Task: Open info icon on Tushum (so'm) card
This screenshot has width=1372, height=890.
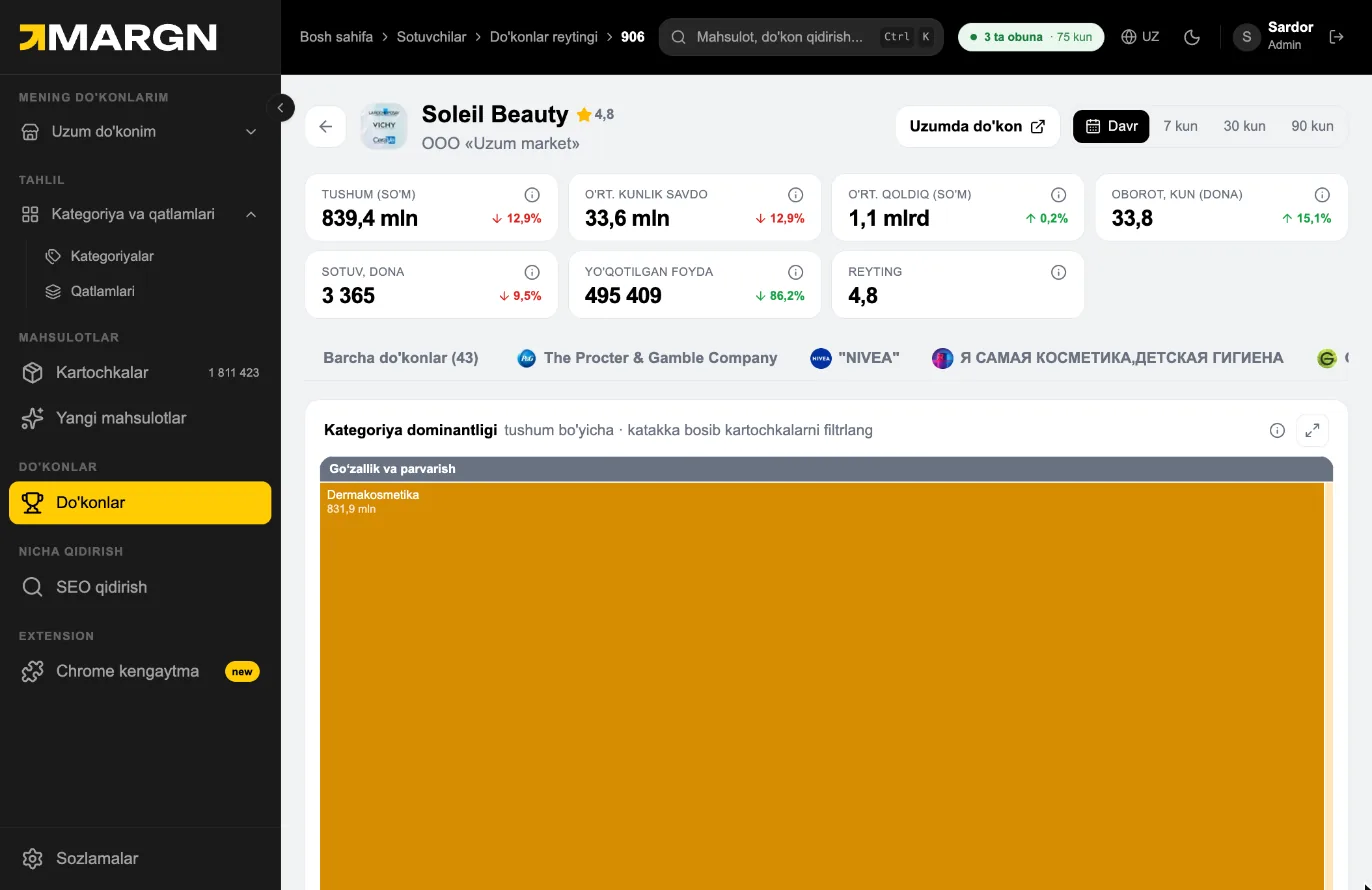Action: 532,195
